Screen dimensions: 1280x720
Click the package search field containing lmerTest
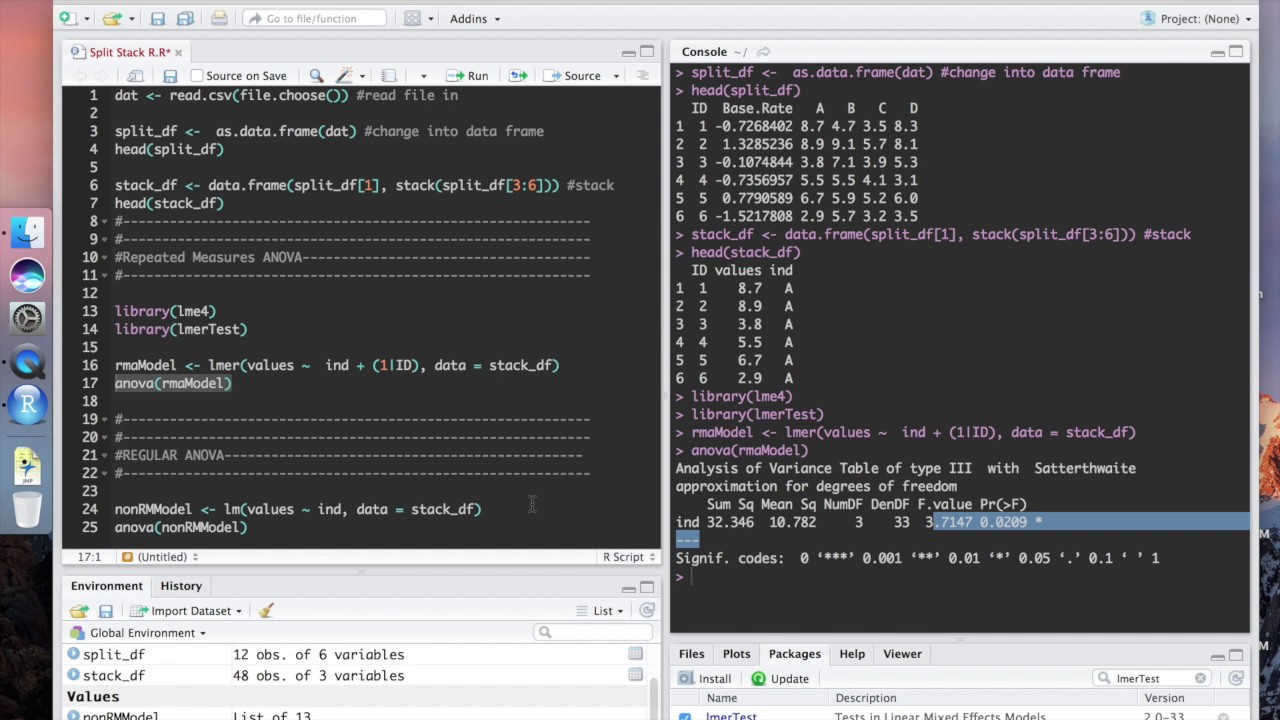1151,678
